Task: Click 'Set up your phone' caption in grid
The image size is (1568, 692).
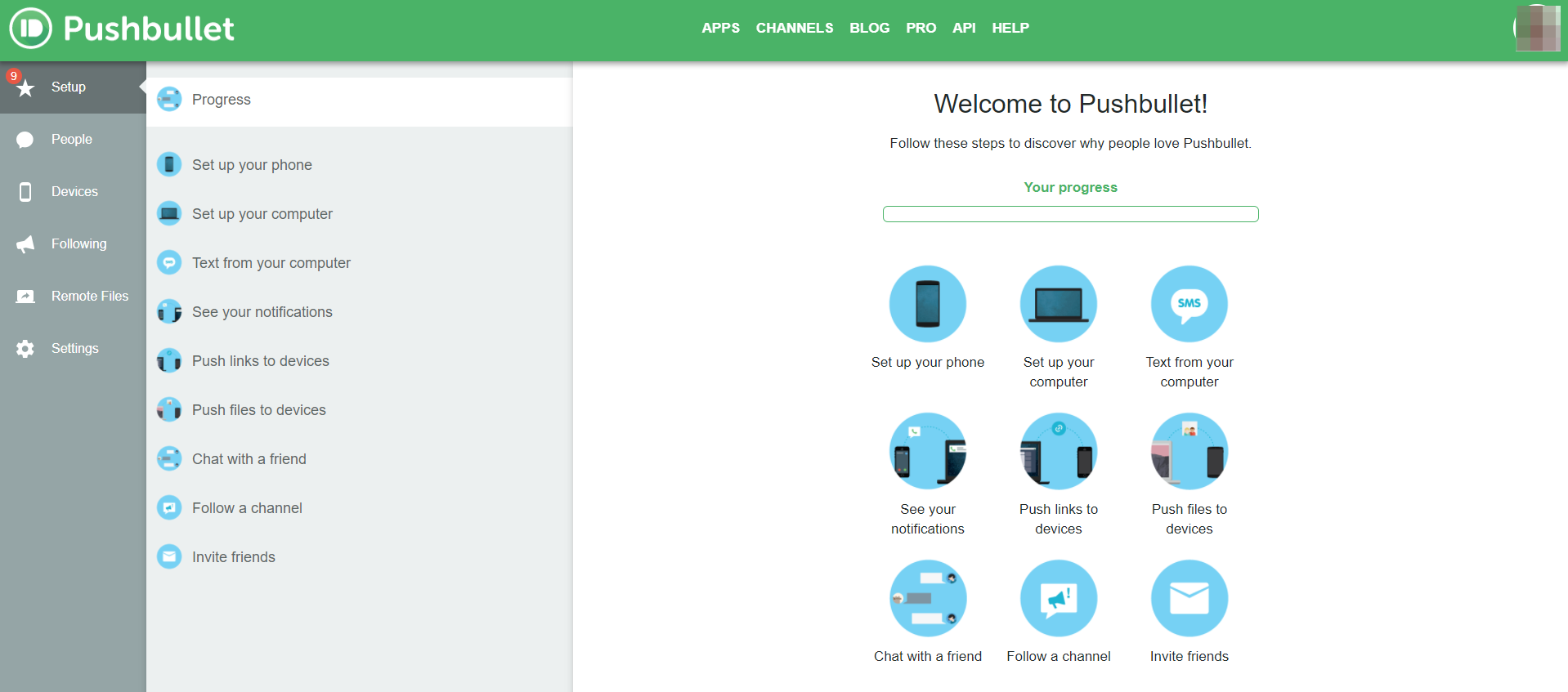Action: (928, 362)
